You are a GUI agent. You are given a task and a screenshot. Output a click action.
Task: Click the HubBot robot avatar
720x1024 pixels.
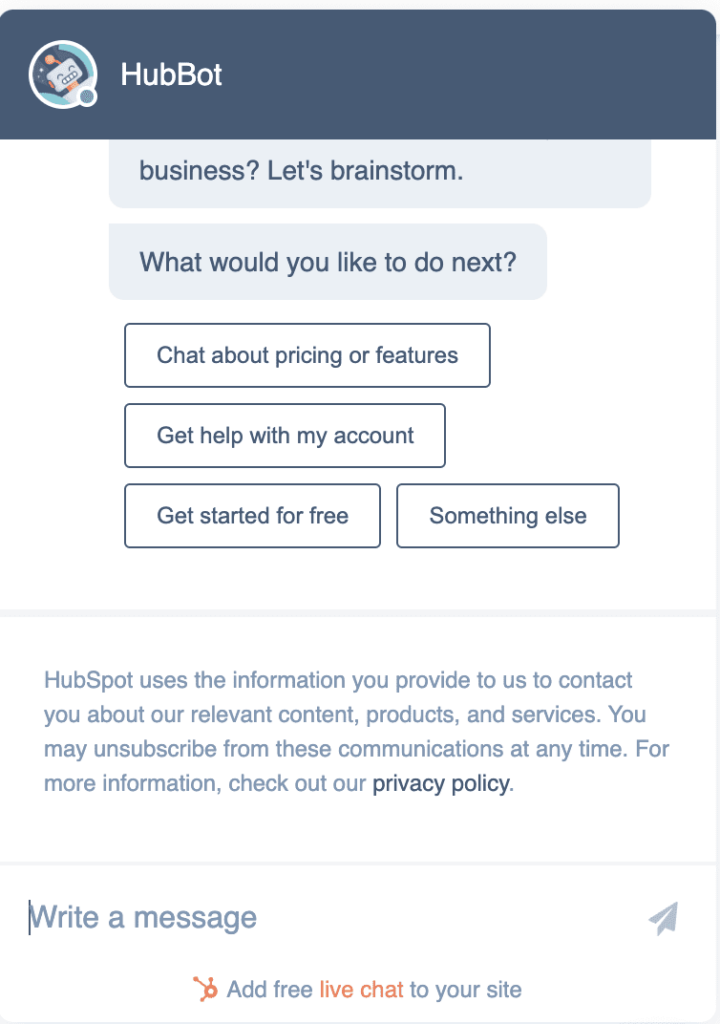[63, 74]
